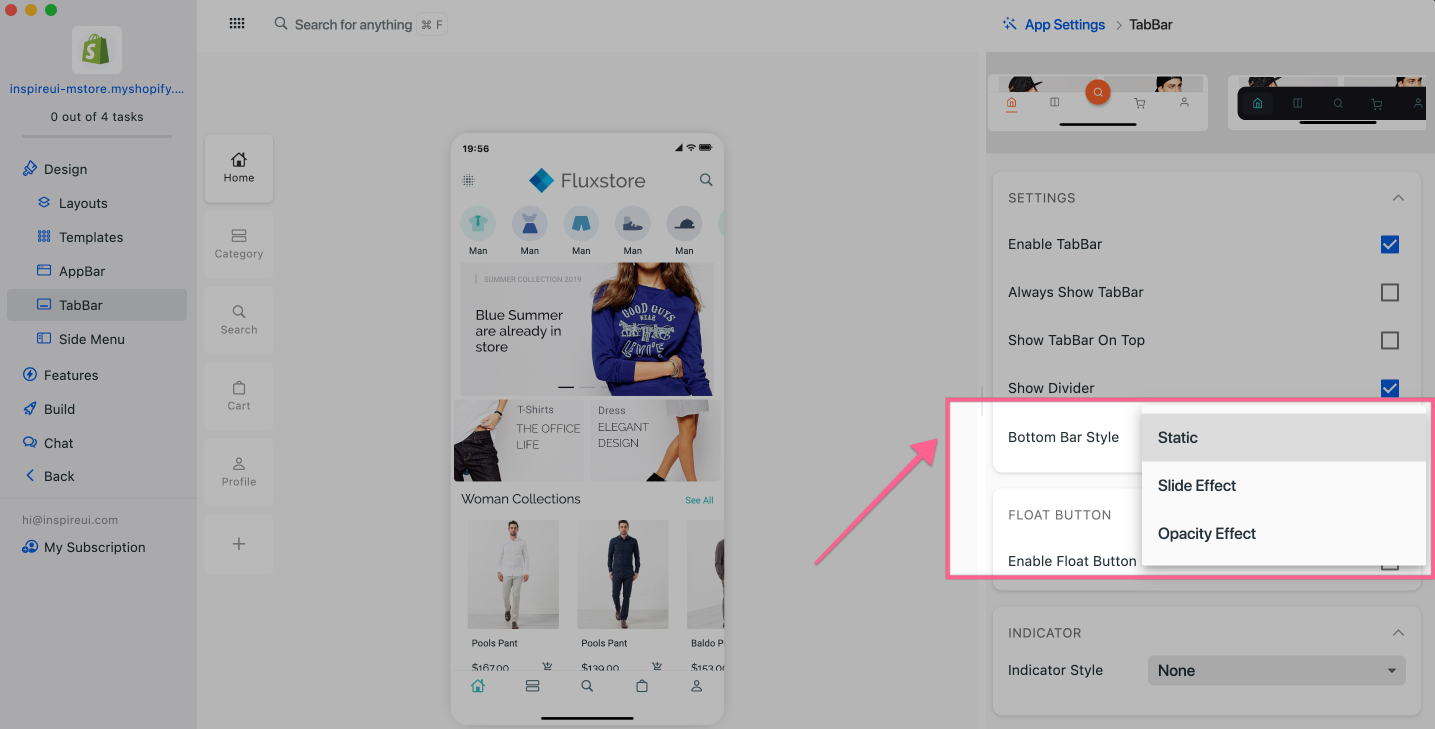Uncheck the Enable TabBar checkbox

coord(1389,244)
